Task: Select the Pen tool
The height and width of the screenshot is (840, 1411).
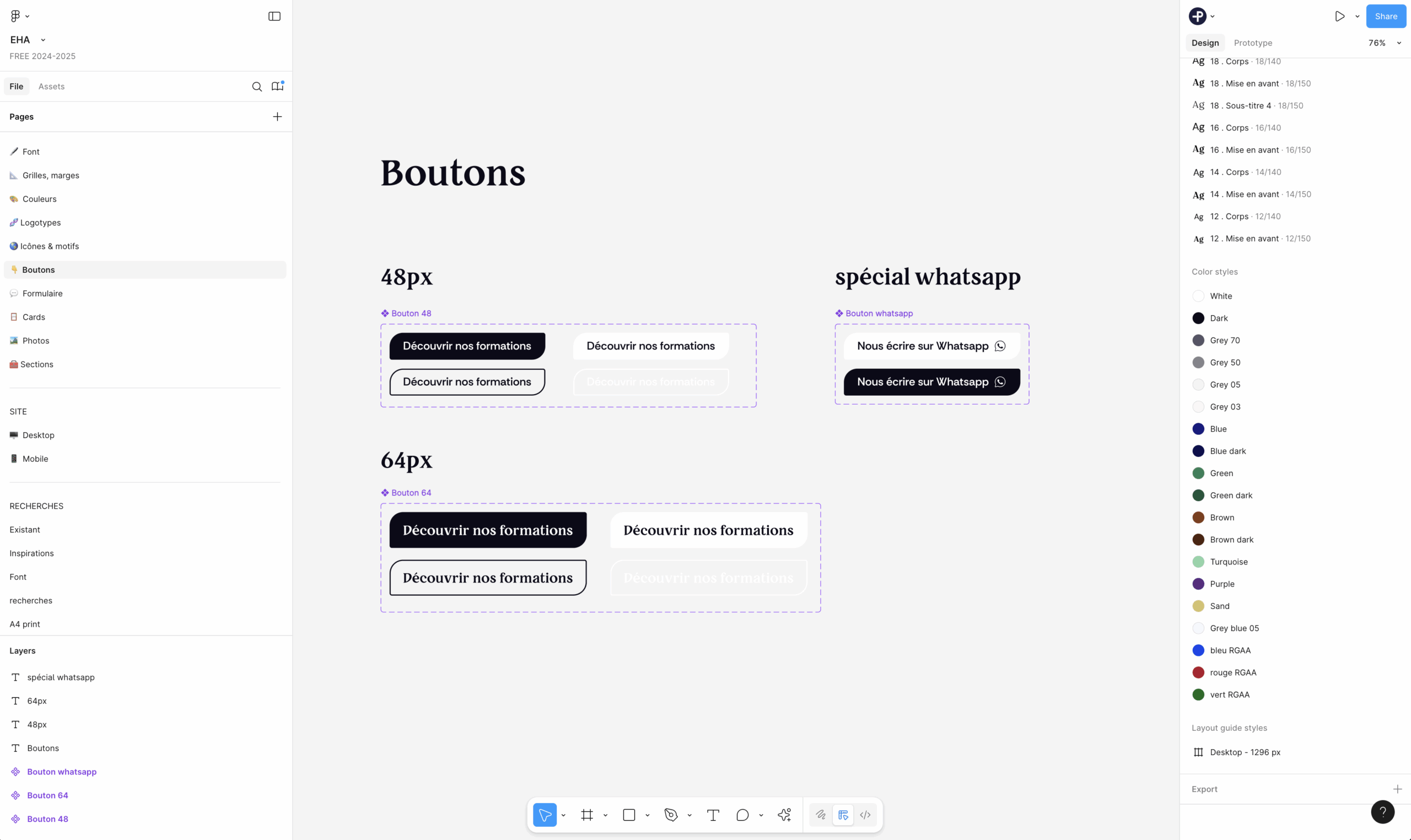Action: coord(671,815)
